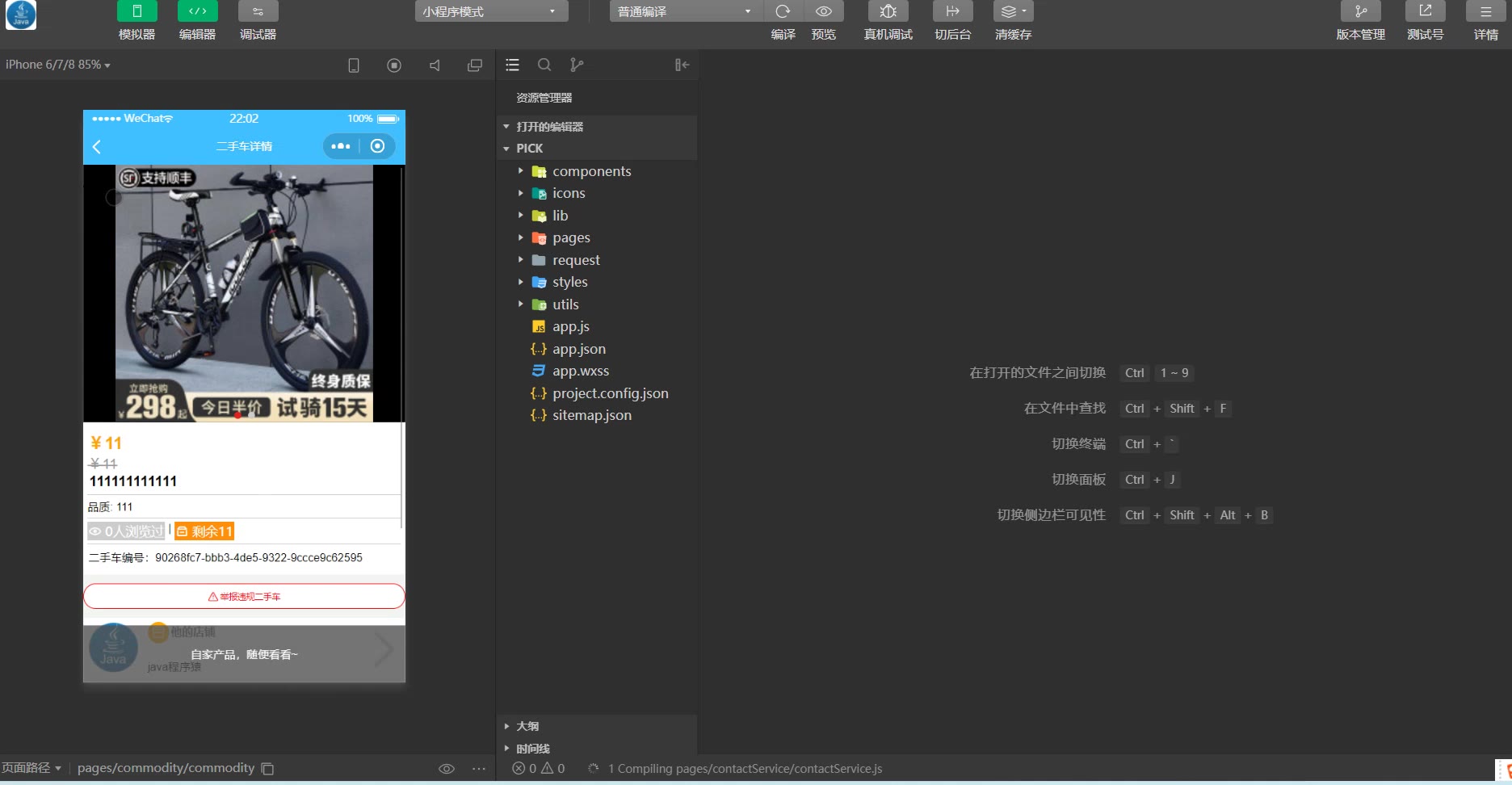Click the phone device rotate icon
This screenshot has width=1512, height=785.
tap(354, 65)
